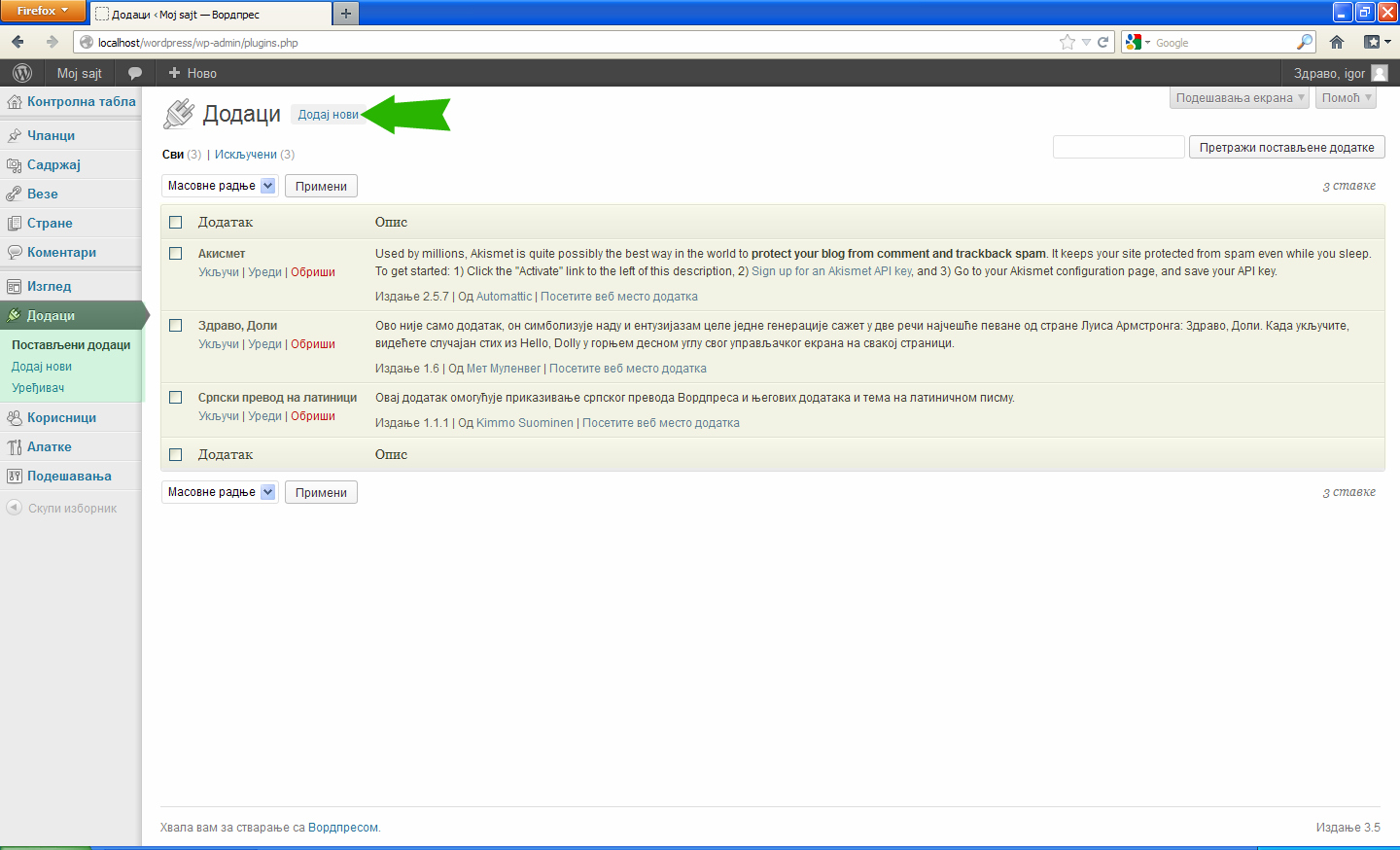
Task: Toggle select-all checkbox in table footer
Action: (176, 454)
